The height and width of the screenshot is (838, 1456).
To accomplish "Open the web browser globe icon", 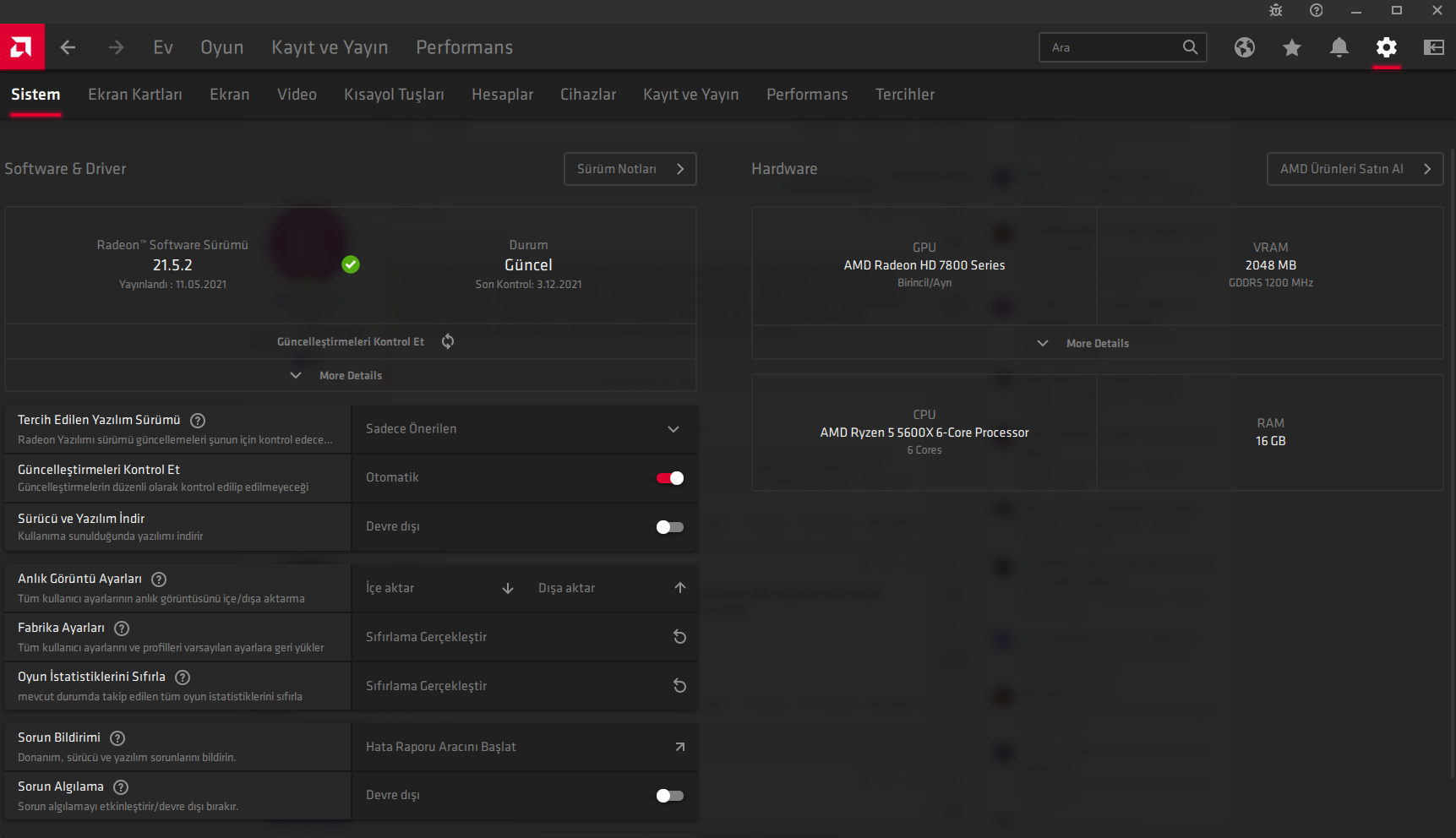I will [1244, 47].
